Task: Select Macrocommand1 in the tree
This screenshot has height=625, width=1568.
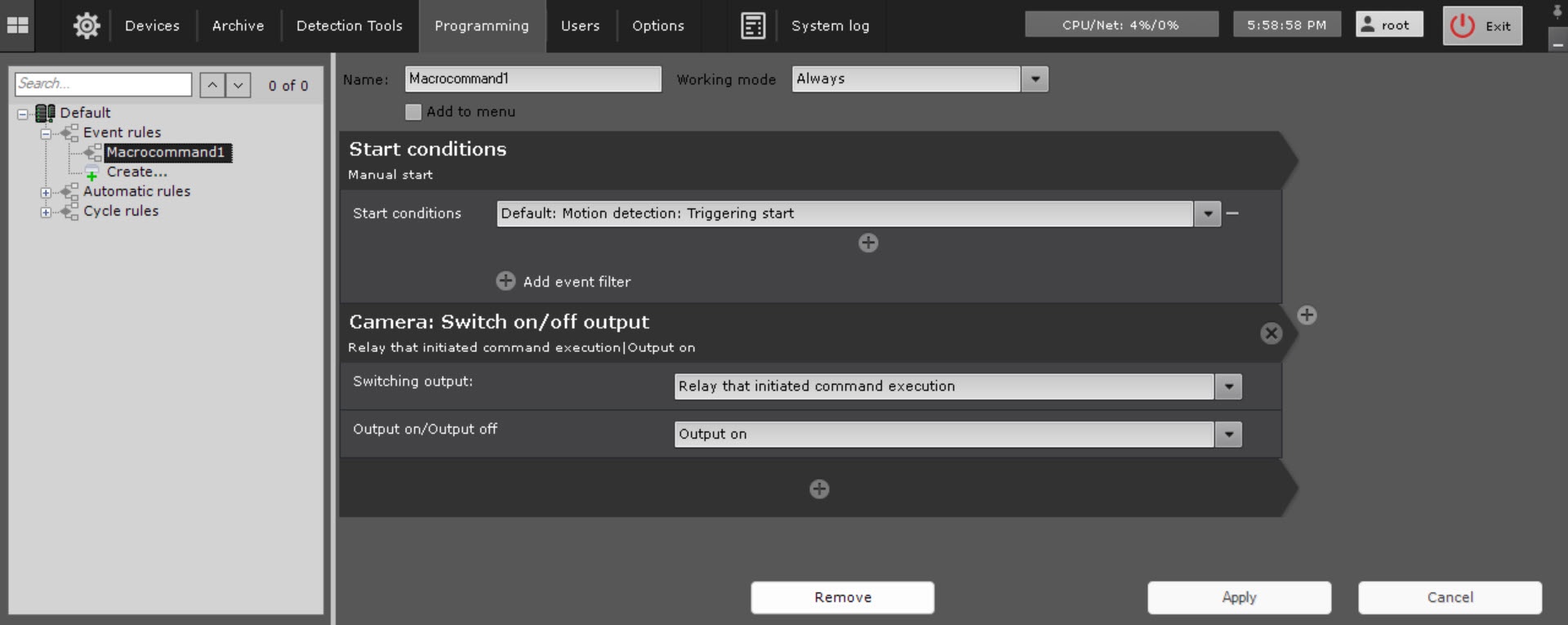Action: pos(166,152)
